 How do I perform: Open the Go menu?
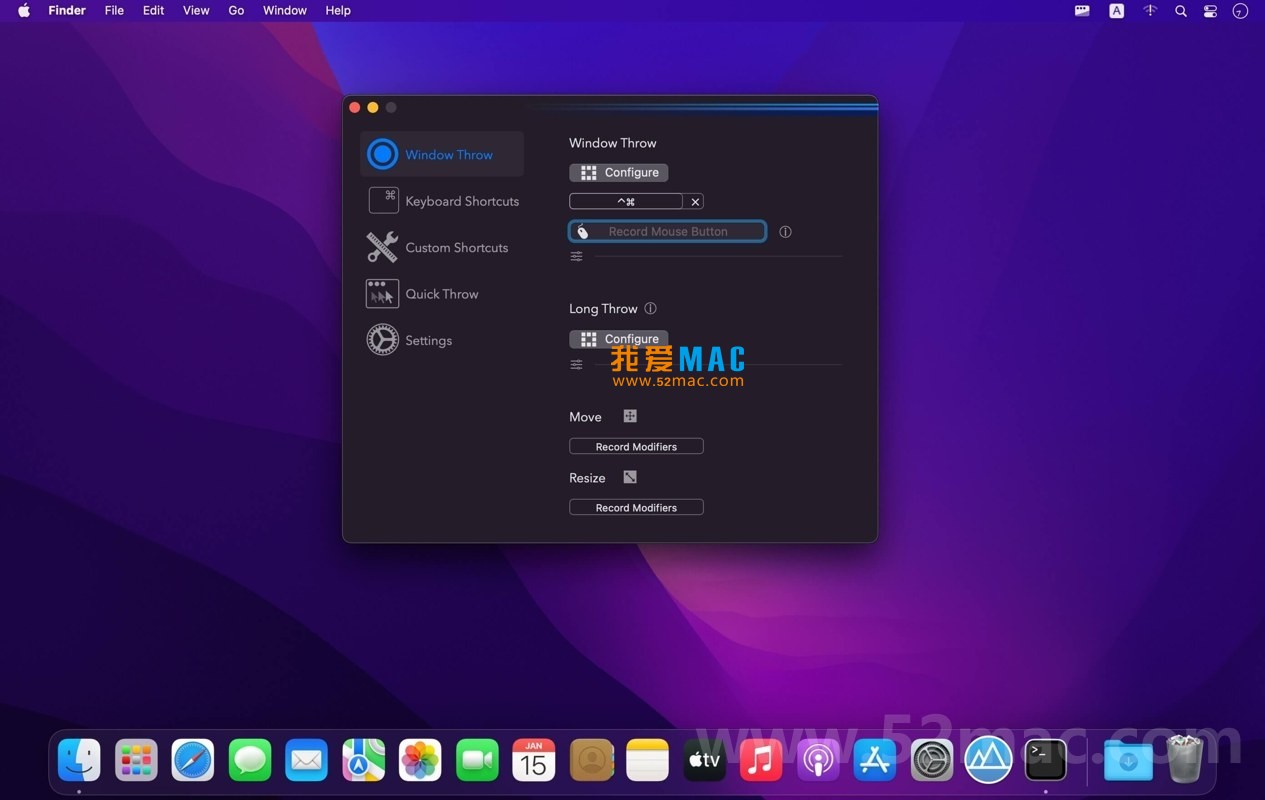[236, 10]
